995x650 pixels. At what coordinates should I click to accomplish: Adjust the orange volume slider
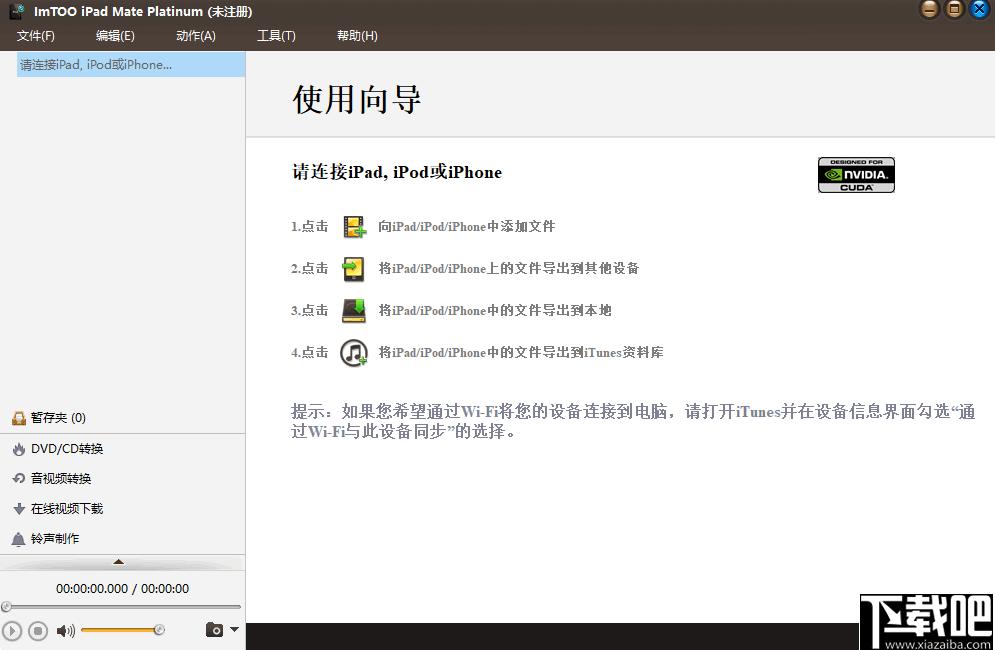pyautogui.click(x=122, y=630)
